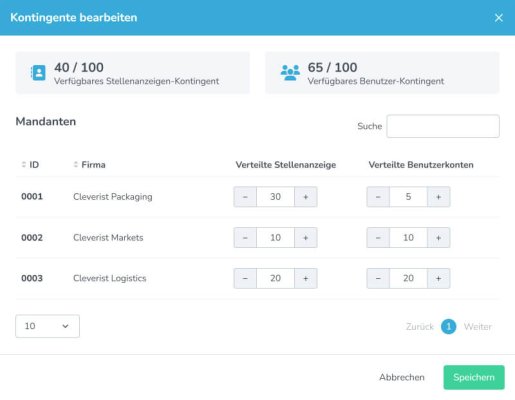Open the rows-per-page dropdown showing 10
This screenshot has height=400, width=515.
coord(47,326)
